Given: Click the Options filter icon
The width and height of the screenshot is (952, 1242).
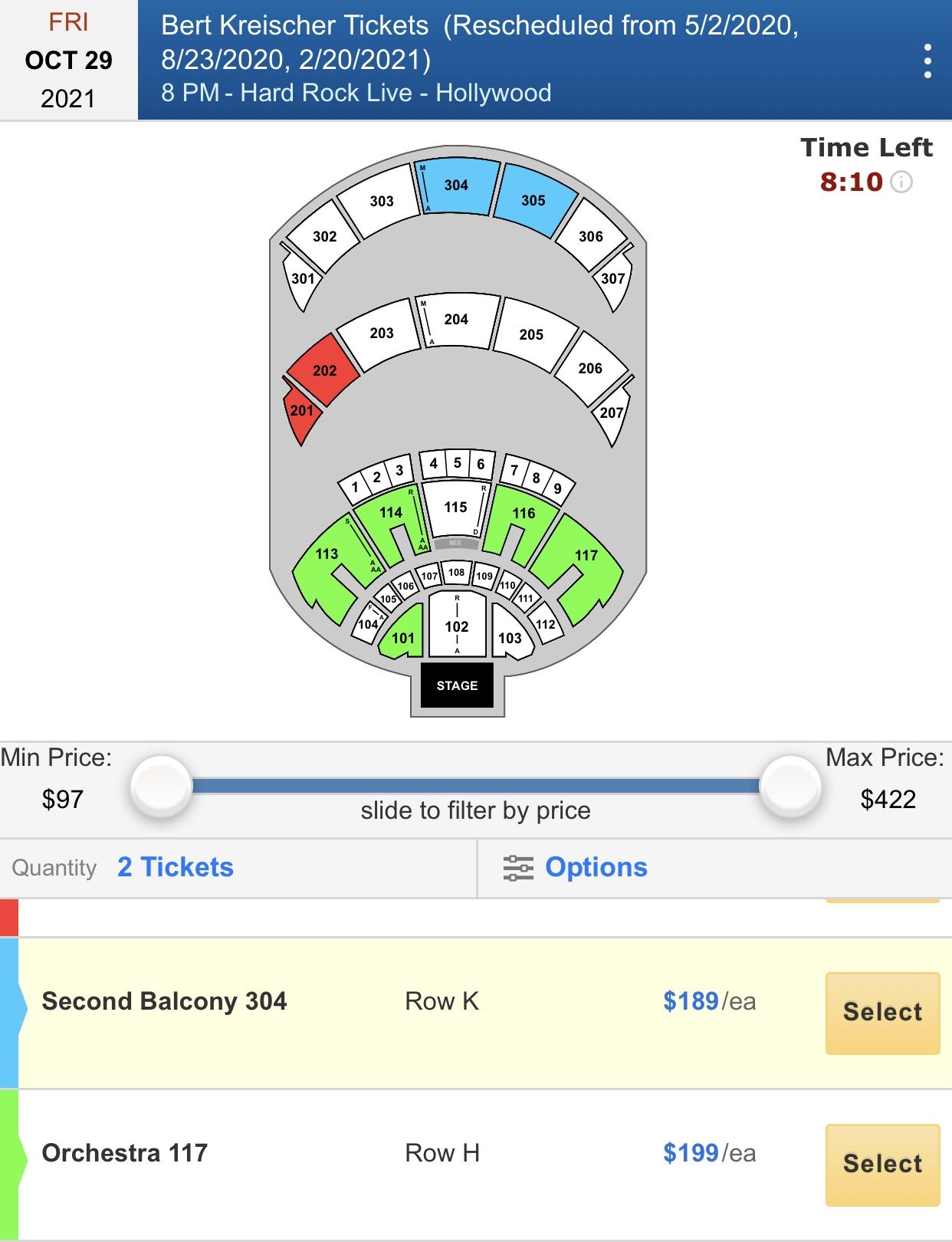Looking at the screenshot, I should coord(520,867).
